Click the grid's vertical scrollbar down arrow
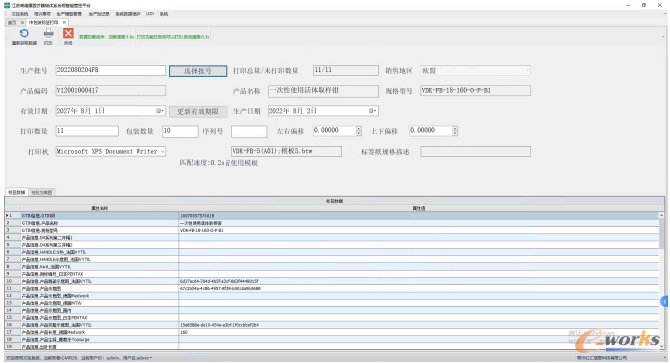The width and height of the screenshot is (670, 363). pos(662,346)
